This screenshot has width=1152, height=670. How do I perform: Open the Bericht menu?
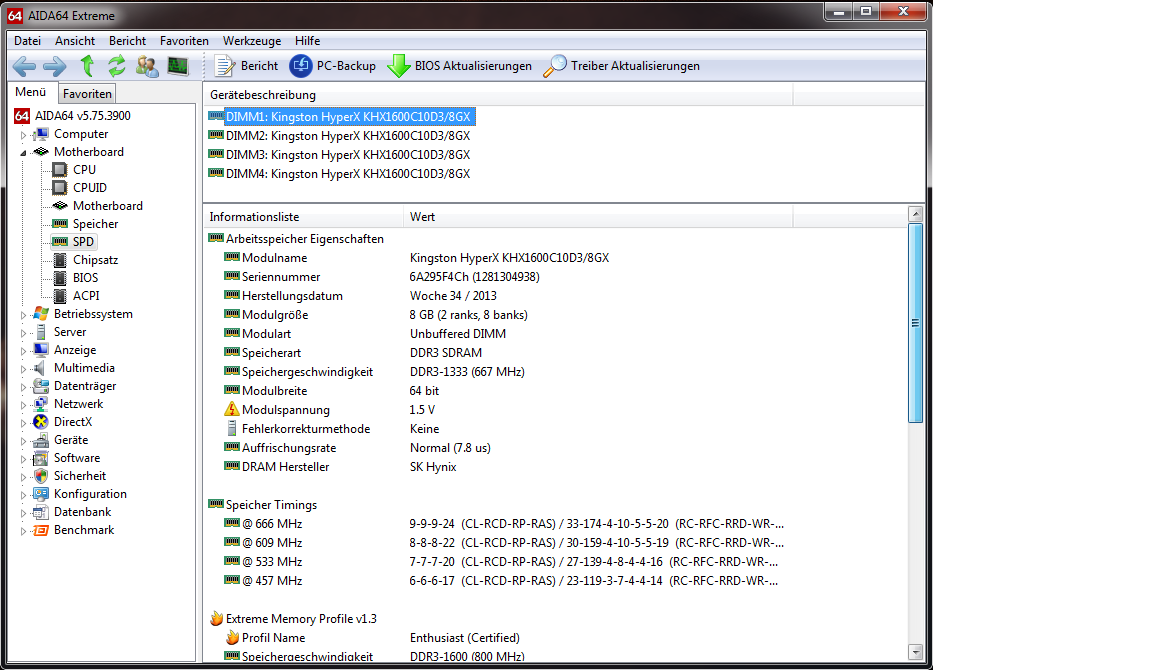tap(127, 41)
